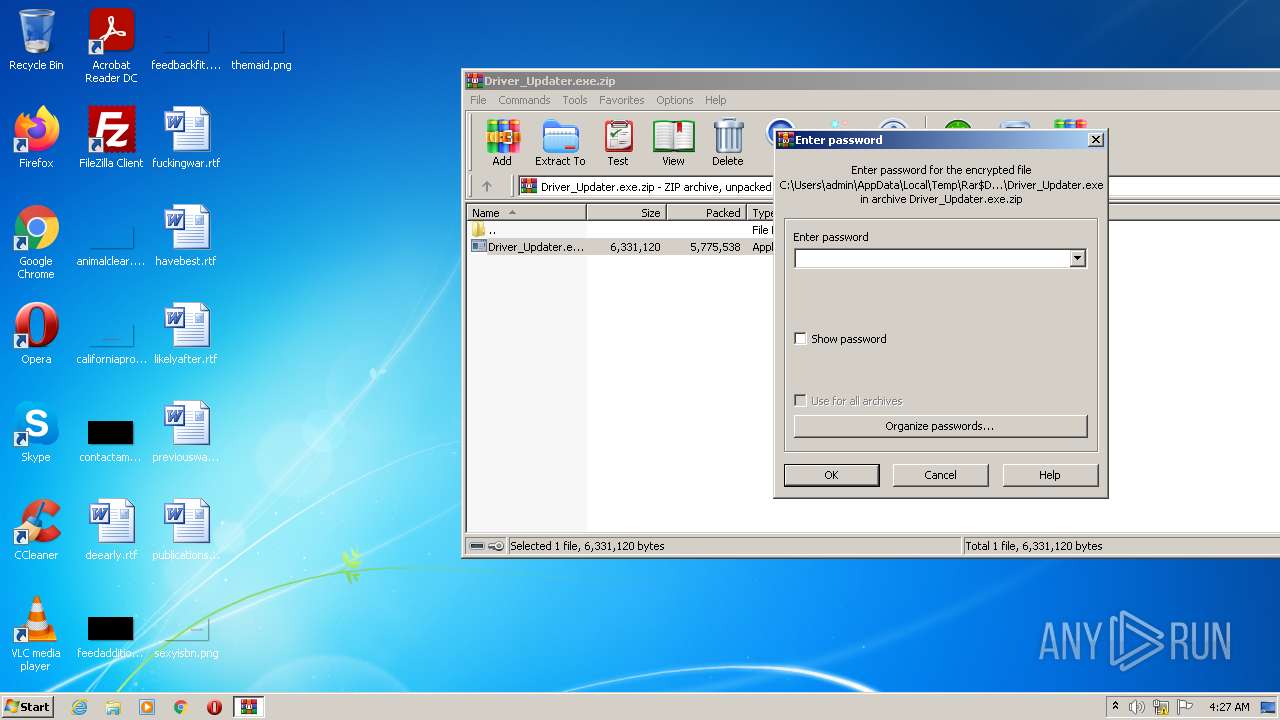Run the Test archive tool
1280x720 pixels.
point(618,142)
